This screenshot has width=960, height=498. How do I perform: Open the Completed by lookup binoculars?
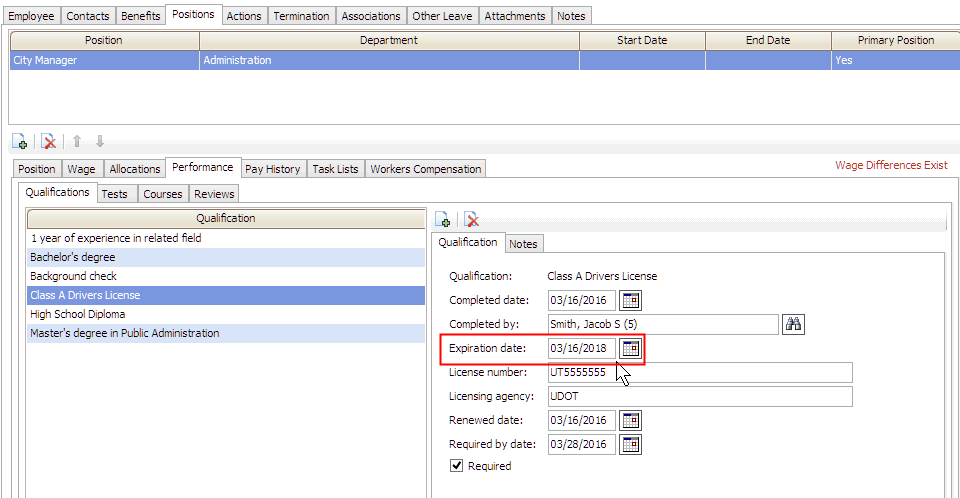[x=794, y=324]
